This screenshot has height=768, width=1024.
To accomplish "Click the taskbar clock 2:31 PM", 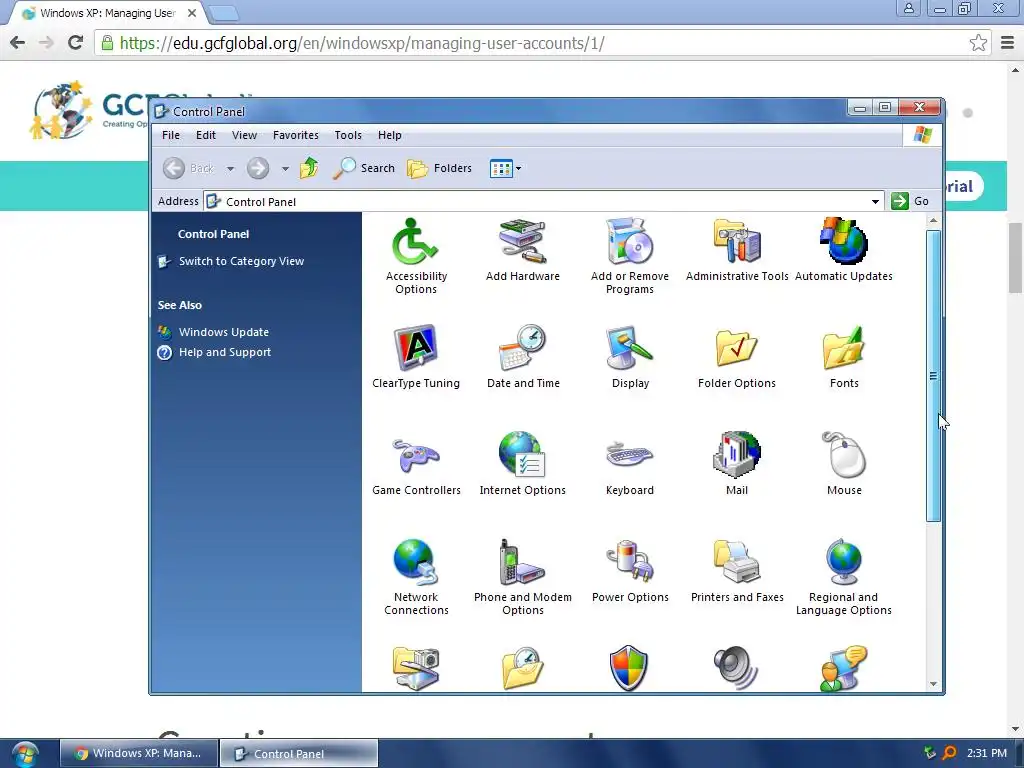I will [x=987, y=753].
